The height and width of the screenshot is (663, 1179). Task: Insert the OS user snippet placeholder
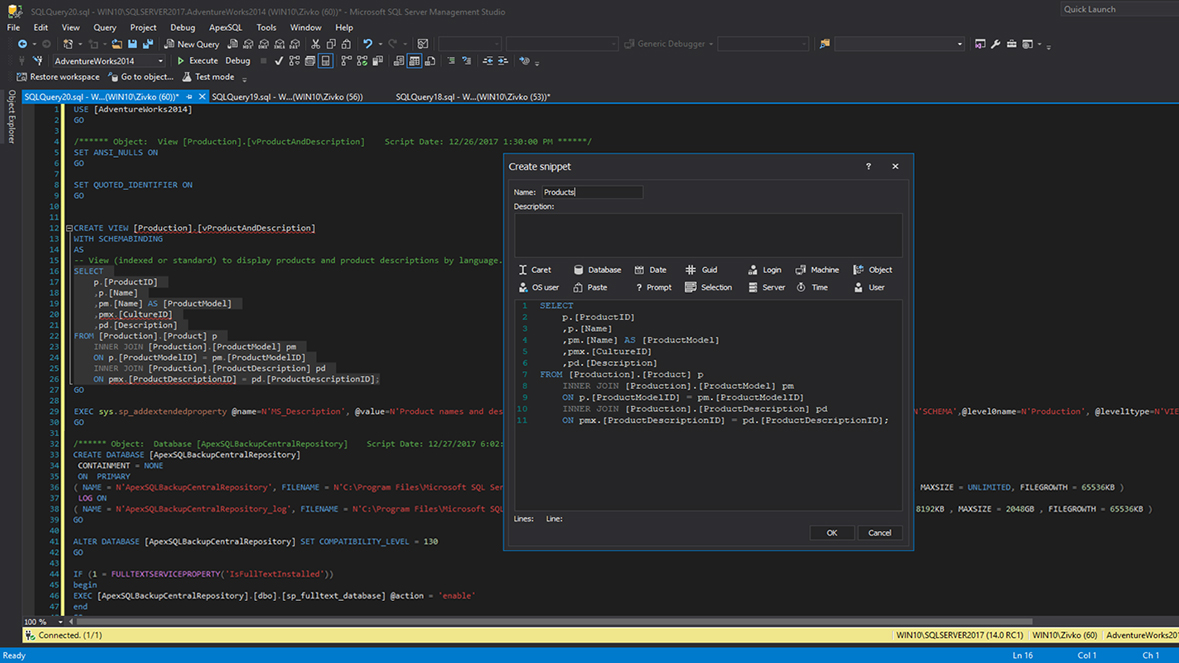tap(540, 287)
